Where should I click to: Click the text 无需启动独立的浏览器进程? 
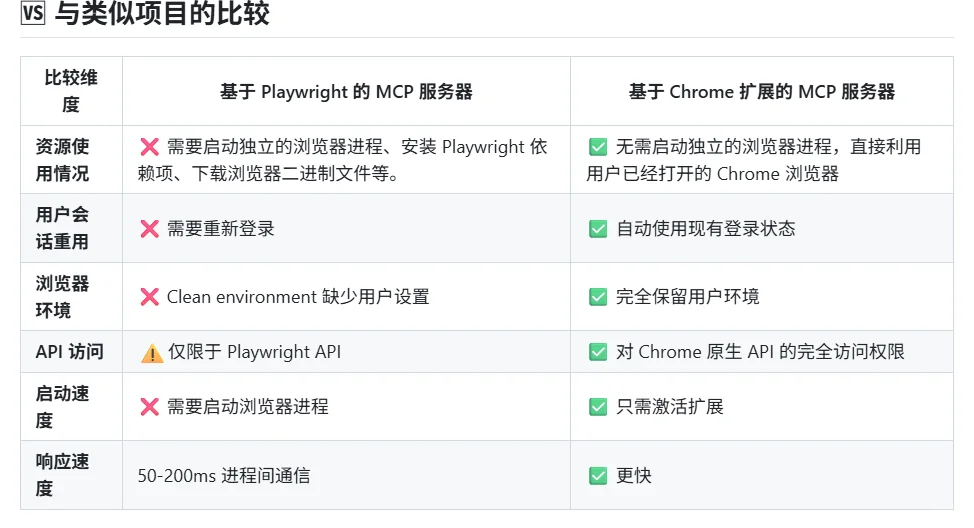click(x=724, y=147)
